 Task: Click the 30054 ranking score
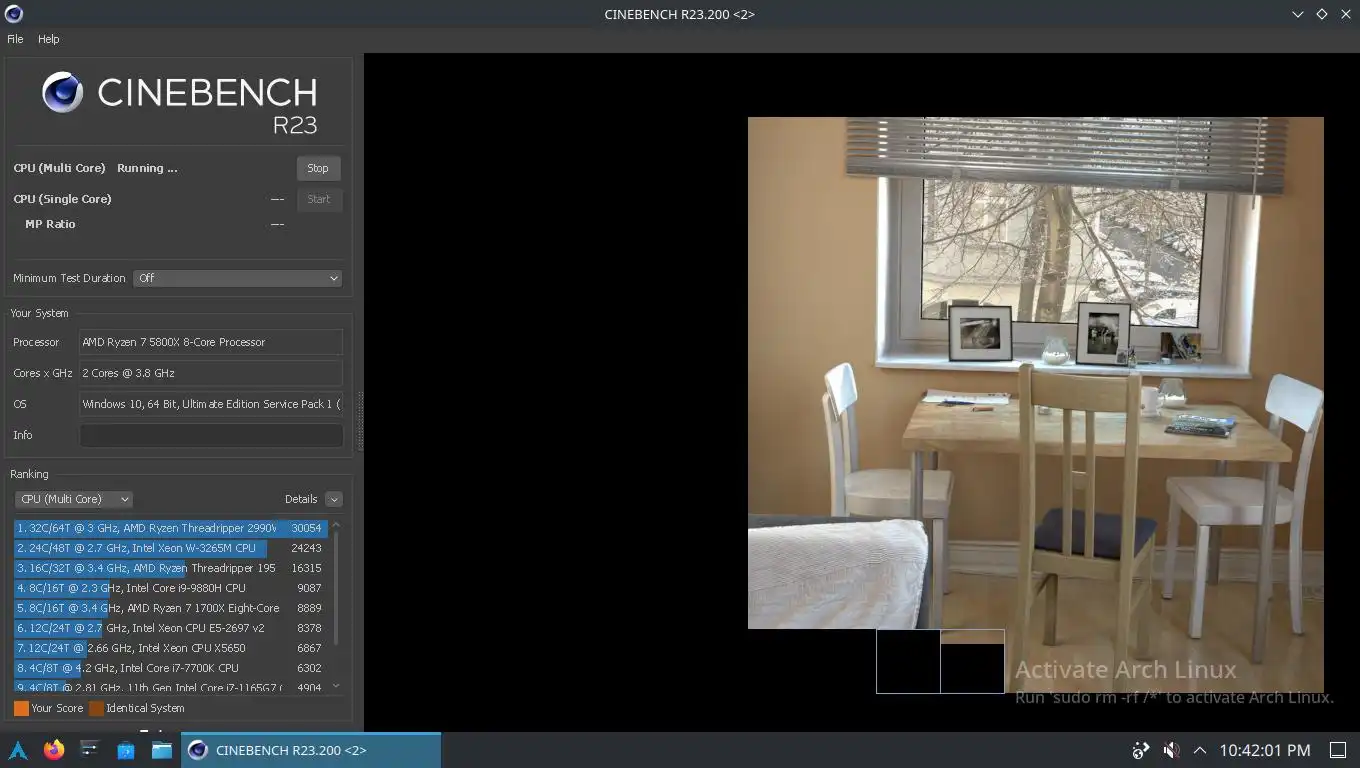click(x=306, y=528)
